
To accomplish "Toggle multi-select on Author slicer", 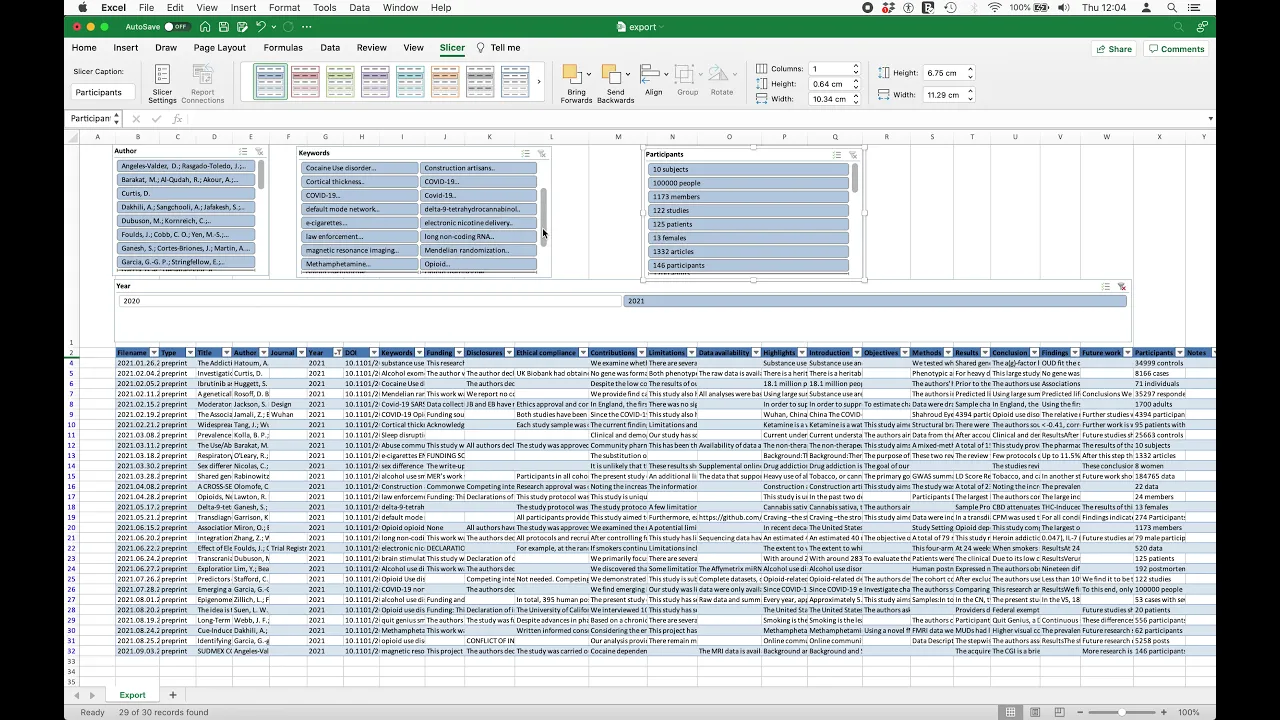I will tap(243, 152).
